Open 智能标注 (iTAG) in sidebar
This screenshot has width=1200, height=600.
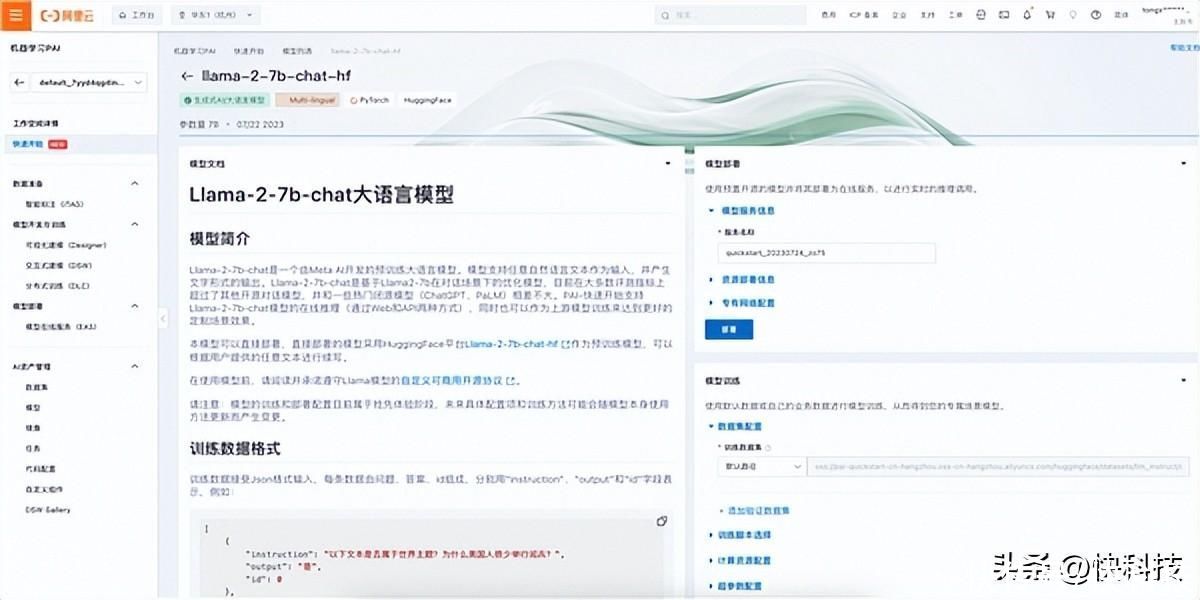54,203
